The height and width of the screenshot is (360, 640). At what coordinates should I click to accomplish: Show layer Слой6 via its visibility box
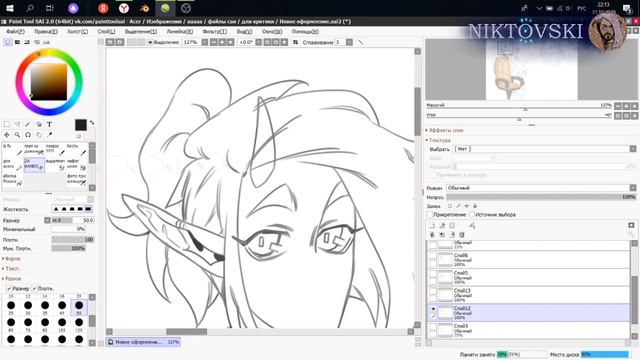433,256
